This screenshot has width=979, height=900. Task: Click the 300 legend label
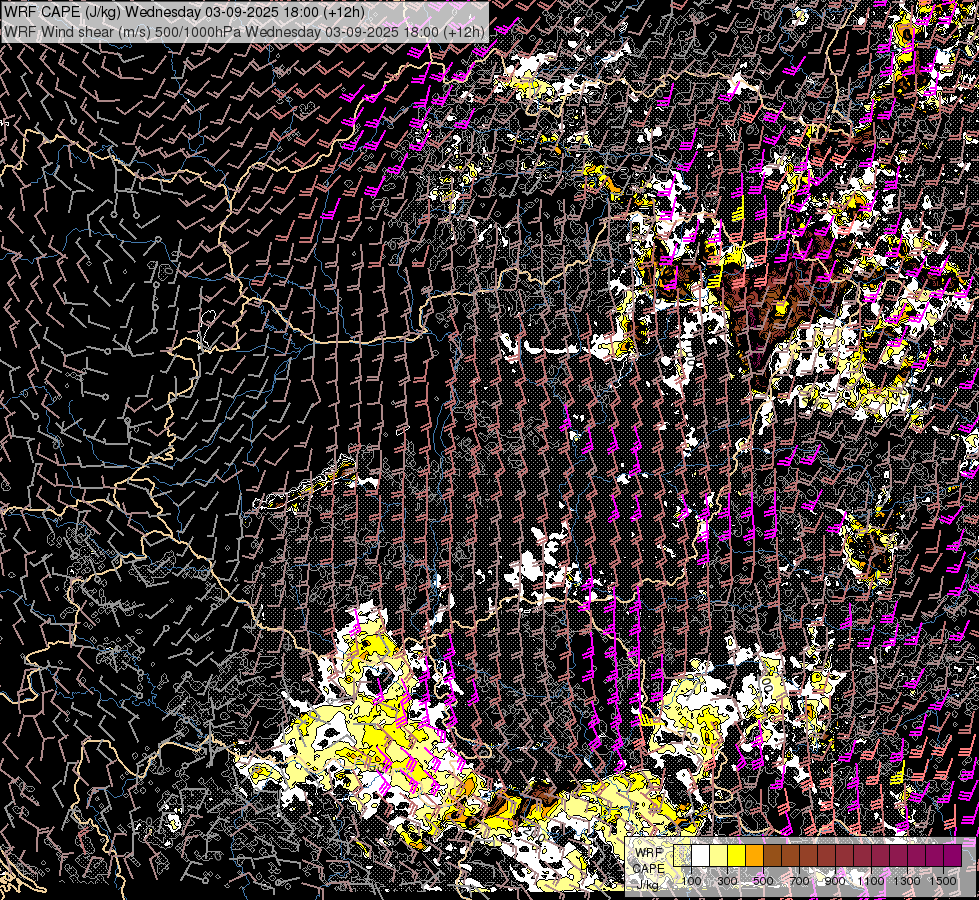tap(727, 881)
